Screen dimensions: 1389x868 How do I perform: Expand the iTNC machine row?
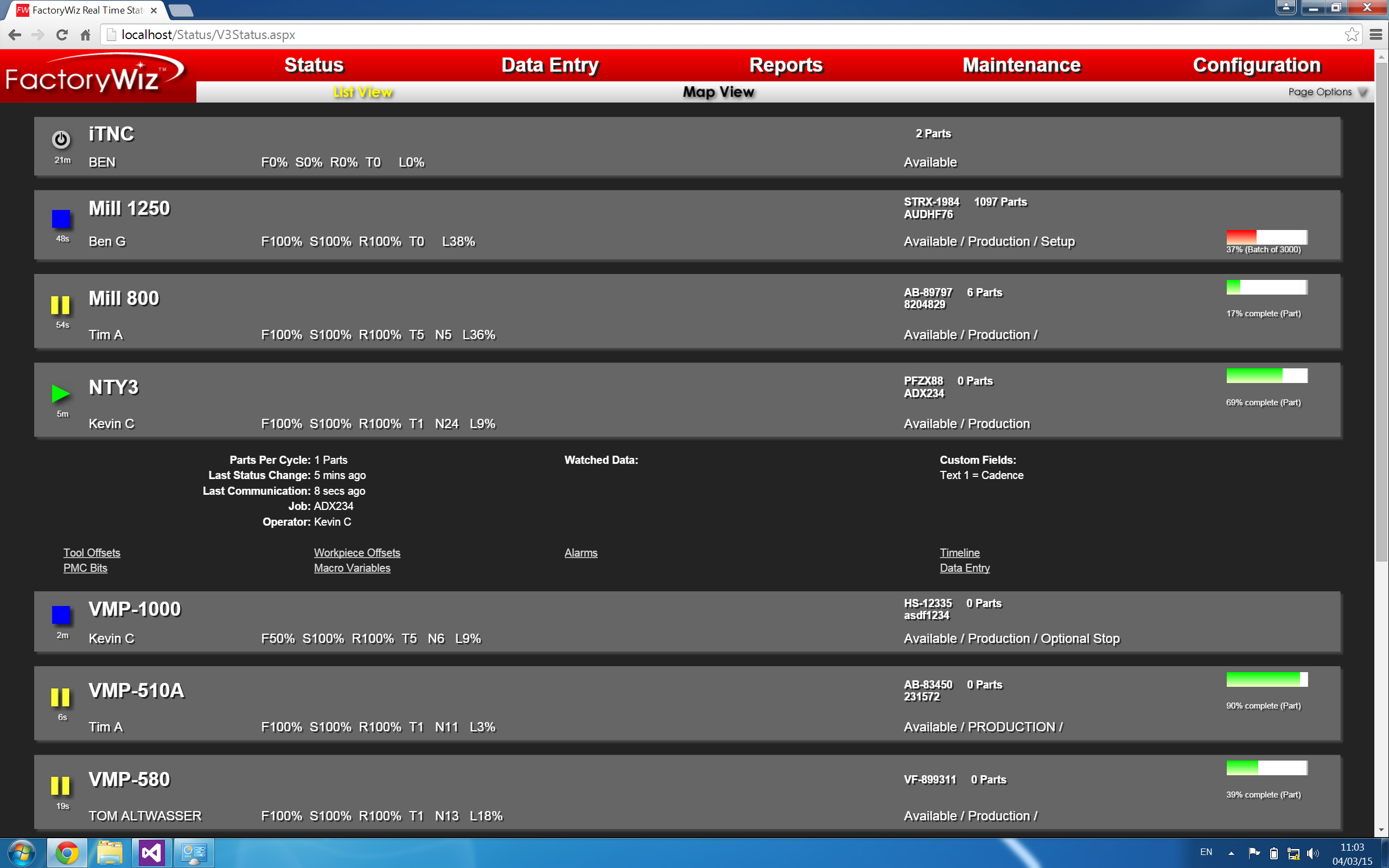[x=687, y=146]
